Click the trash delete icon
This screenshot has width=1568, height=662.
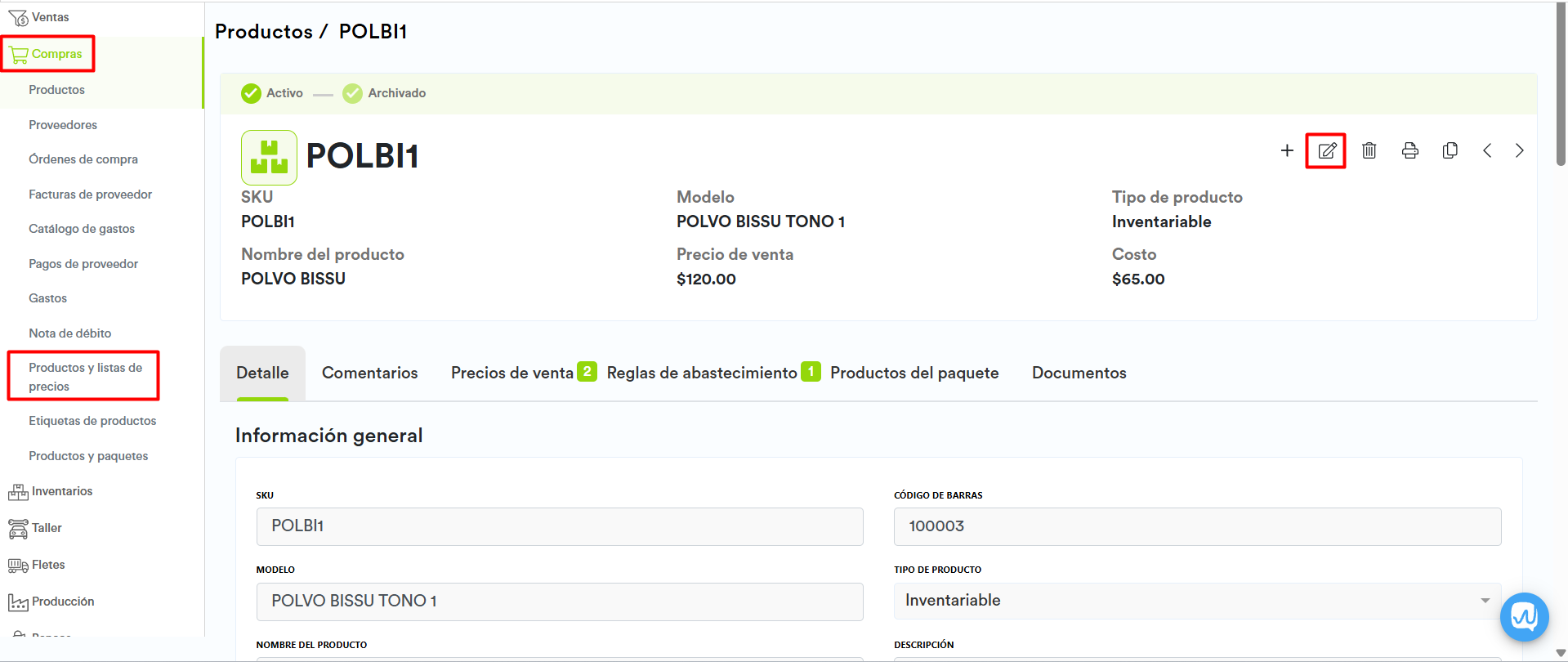[1369, 150]
